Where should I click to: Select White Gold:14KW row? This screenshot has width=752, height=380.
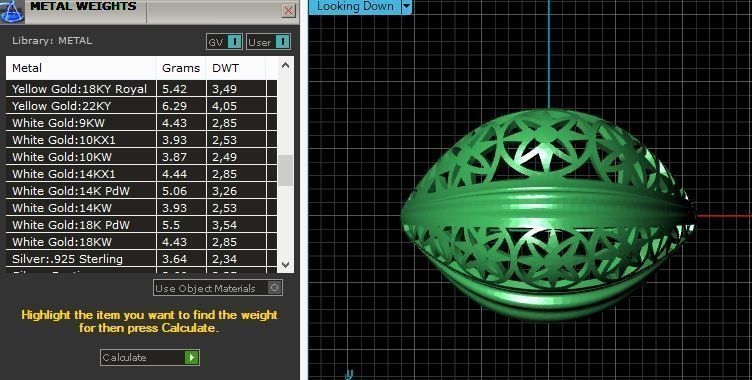pos(141,208)
